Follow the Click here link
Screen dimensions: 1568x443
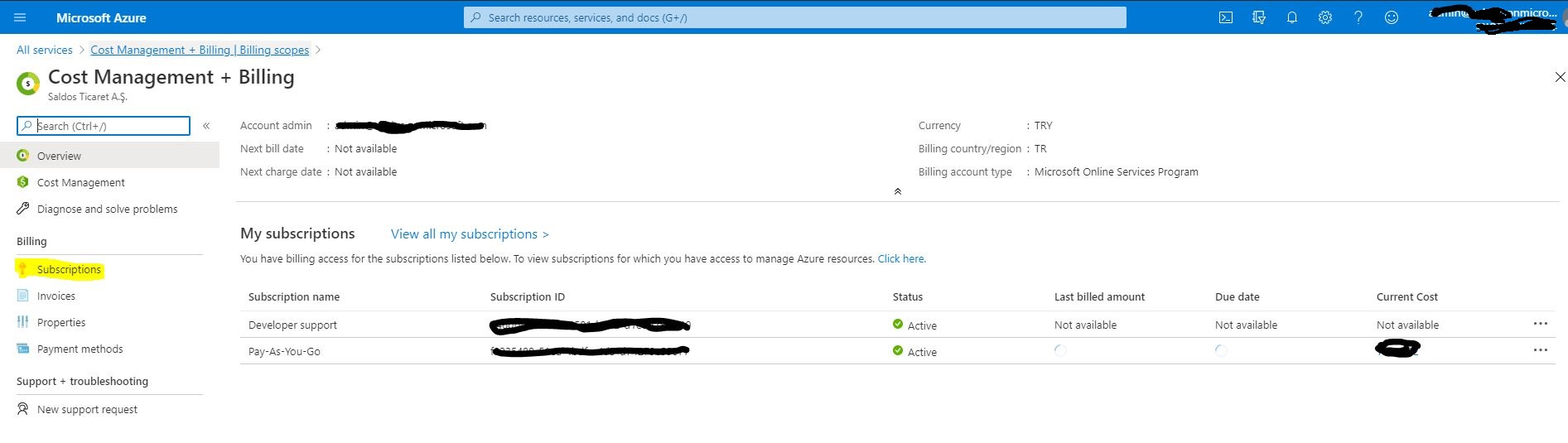click(x=902, y=258)
